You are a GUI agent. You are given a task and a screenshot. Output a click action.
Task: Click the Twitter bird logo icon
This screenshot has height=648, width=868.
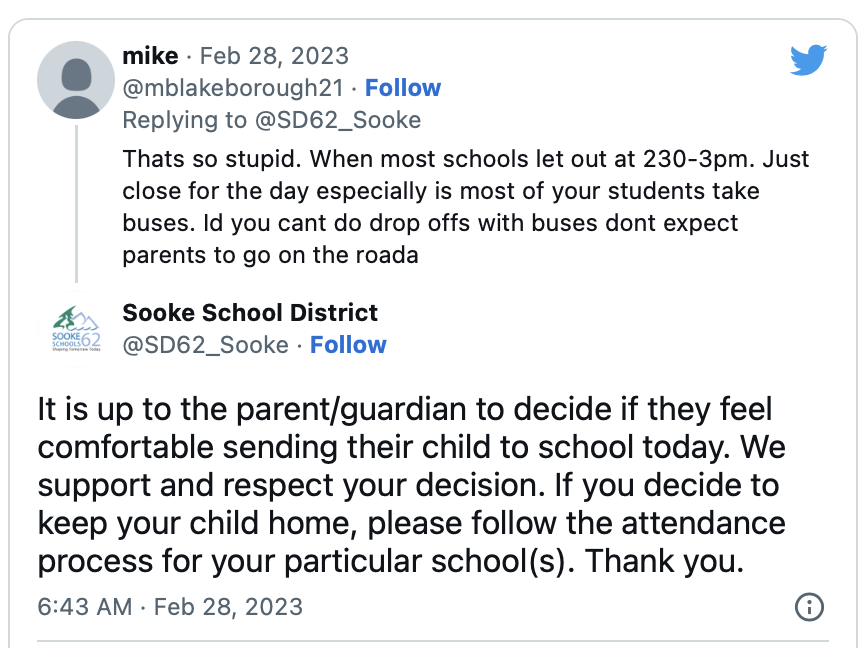click(x=808, y=60)
